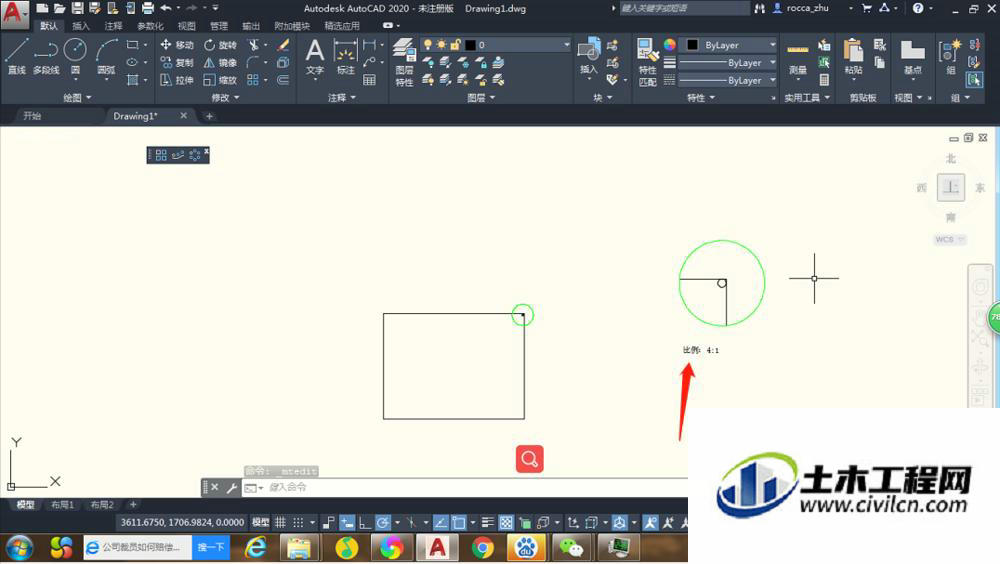Click the Mirror (镜像) tool

220,63
